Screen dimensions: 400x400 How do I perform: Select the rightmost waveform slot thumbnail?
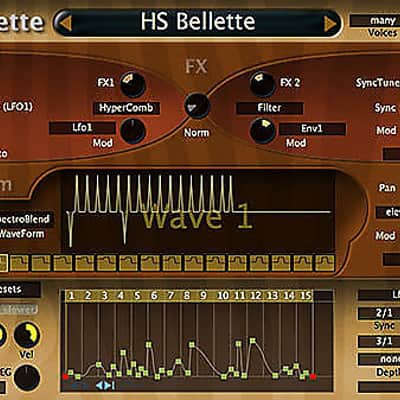[325, 263]
